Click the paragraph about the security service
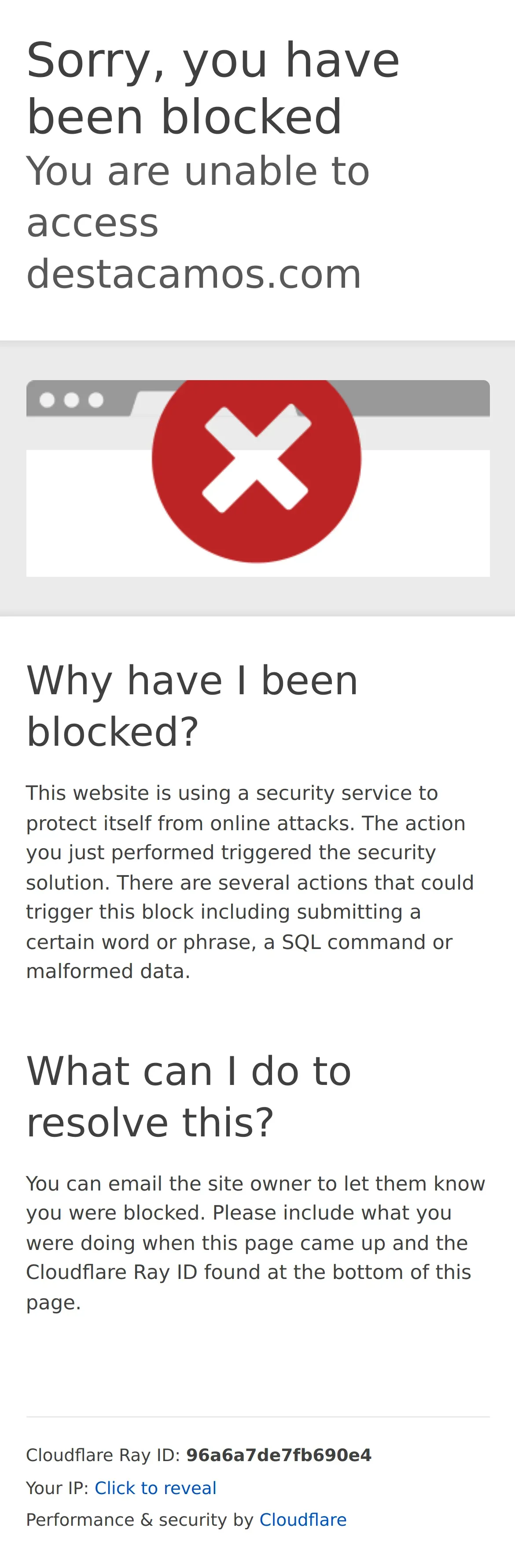The image size is (515, 1568). point(250,882)
